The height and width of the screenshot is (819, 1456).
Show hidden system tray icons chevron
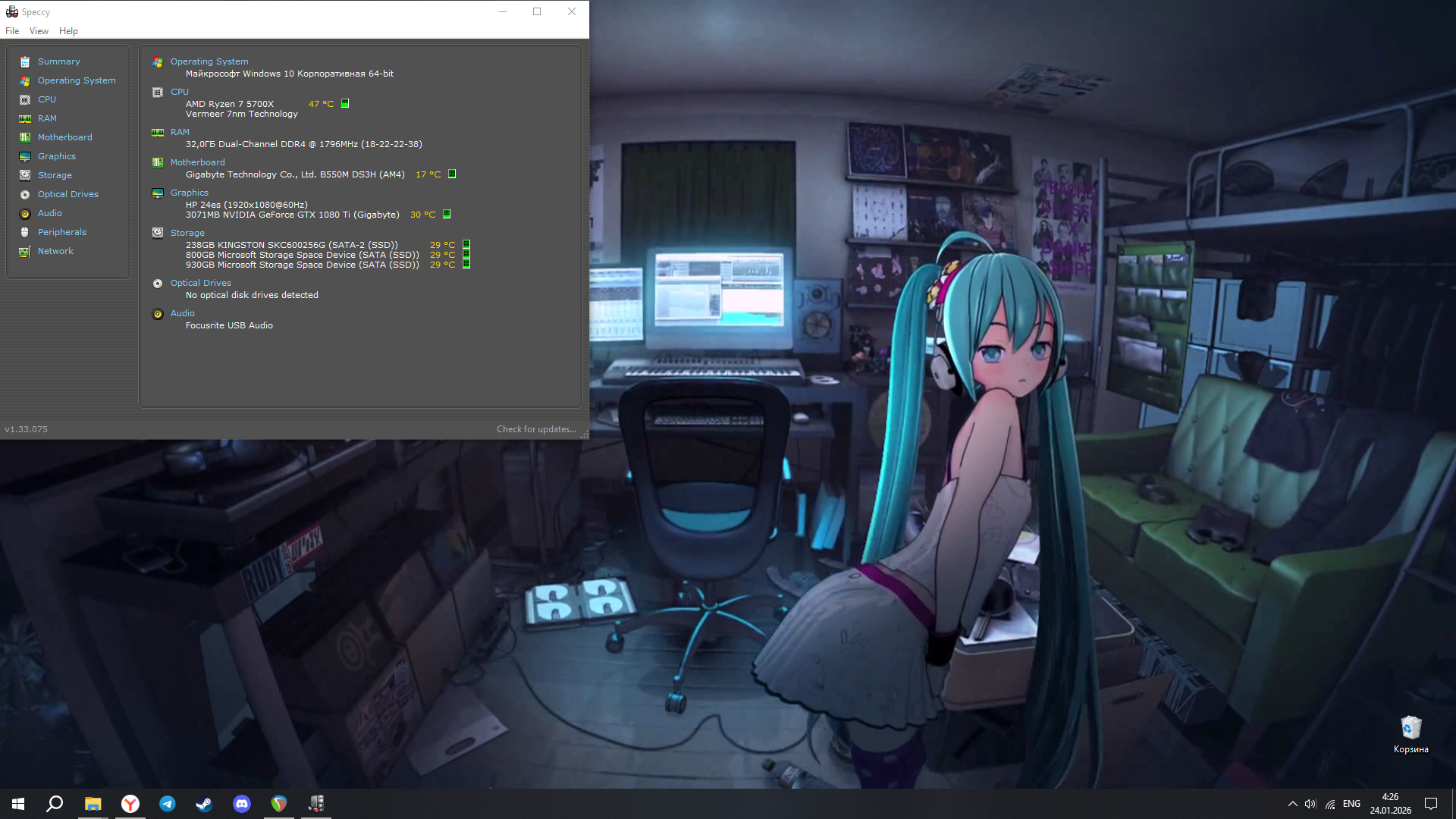pyautogui.click(x=1292, y=804)
